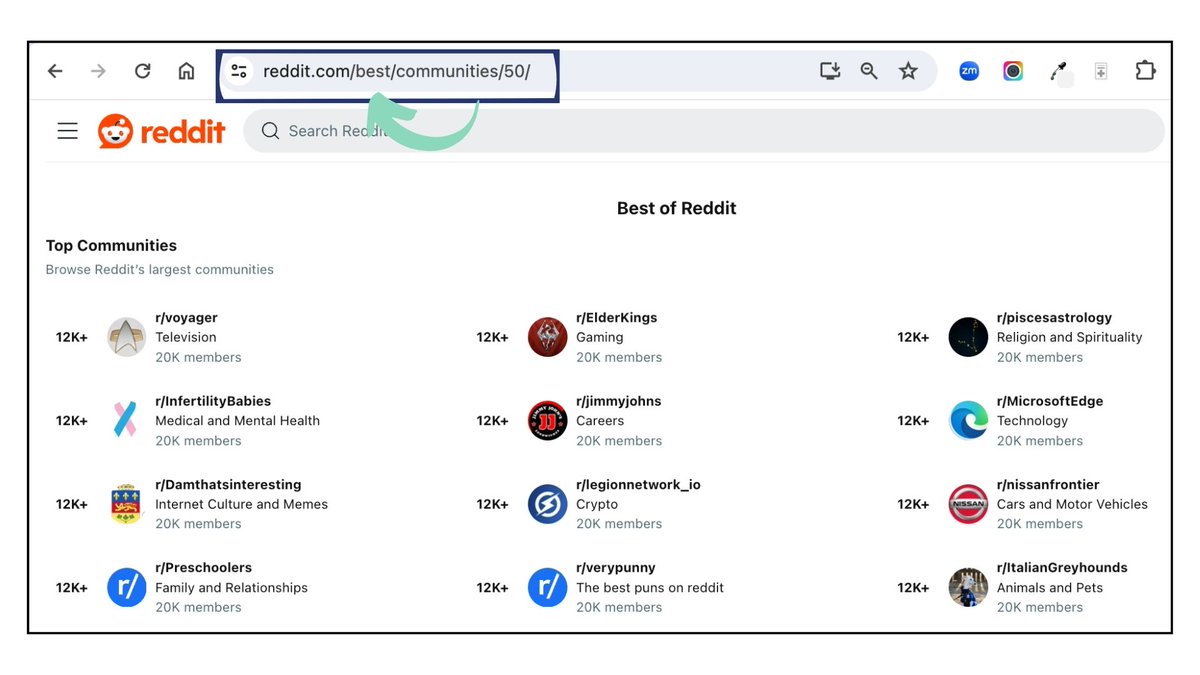Open the r/nissanfrontier community link
Viewport: 1200px width, 675px height.
click(x=1048, y=485)
